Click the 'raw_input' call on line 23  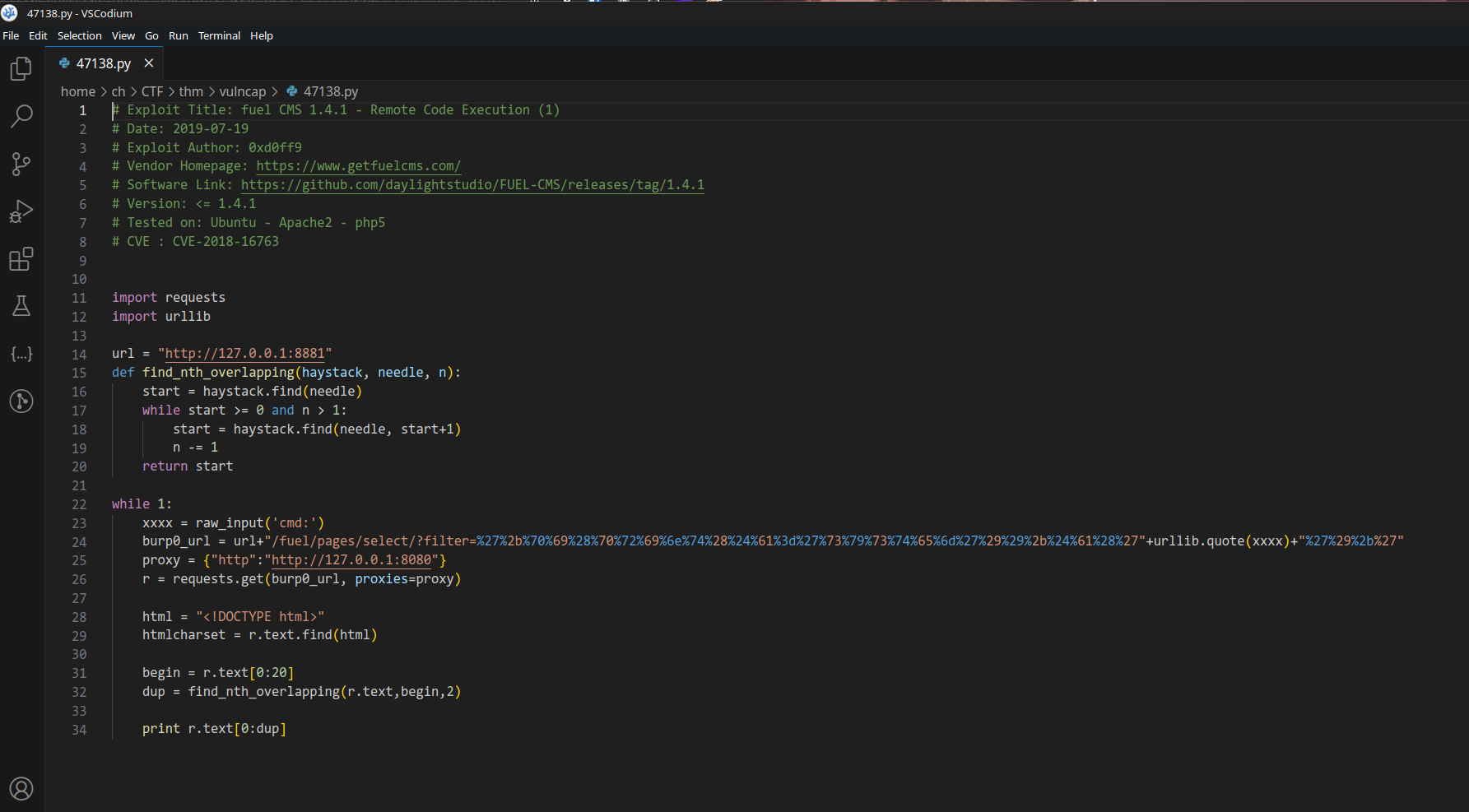230,523
